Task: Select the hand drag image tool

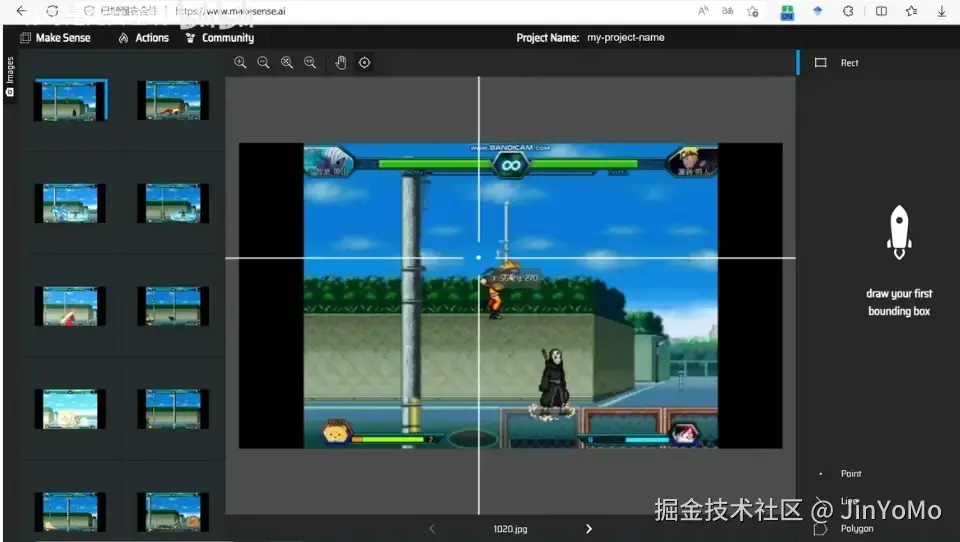Action: click(341, 62)
